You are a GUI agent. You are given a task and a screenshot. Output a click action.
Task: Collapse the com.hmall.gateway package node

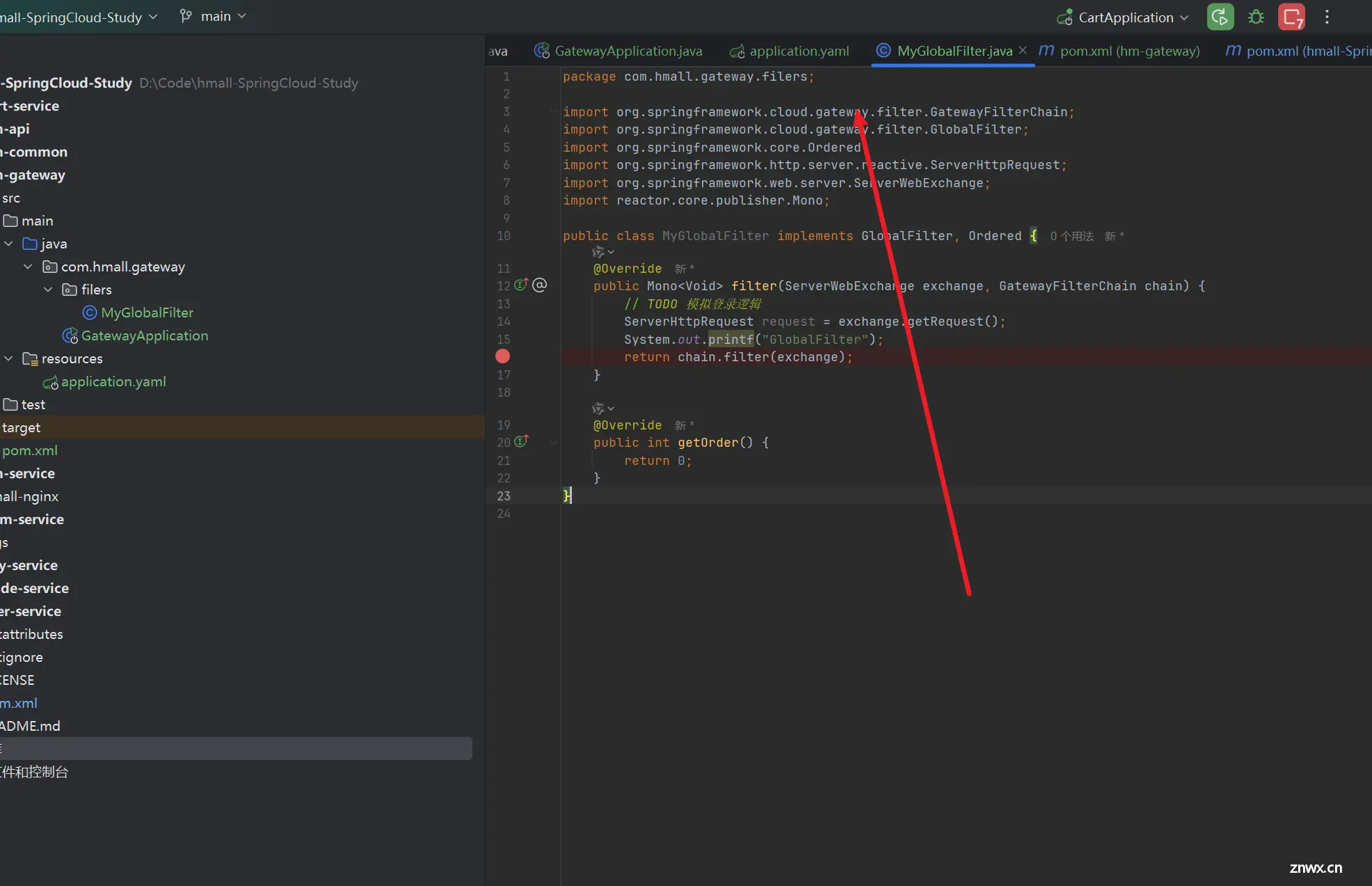coord(28,267)
